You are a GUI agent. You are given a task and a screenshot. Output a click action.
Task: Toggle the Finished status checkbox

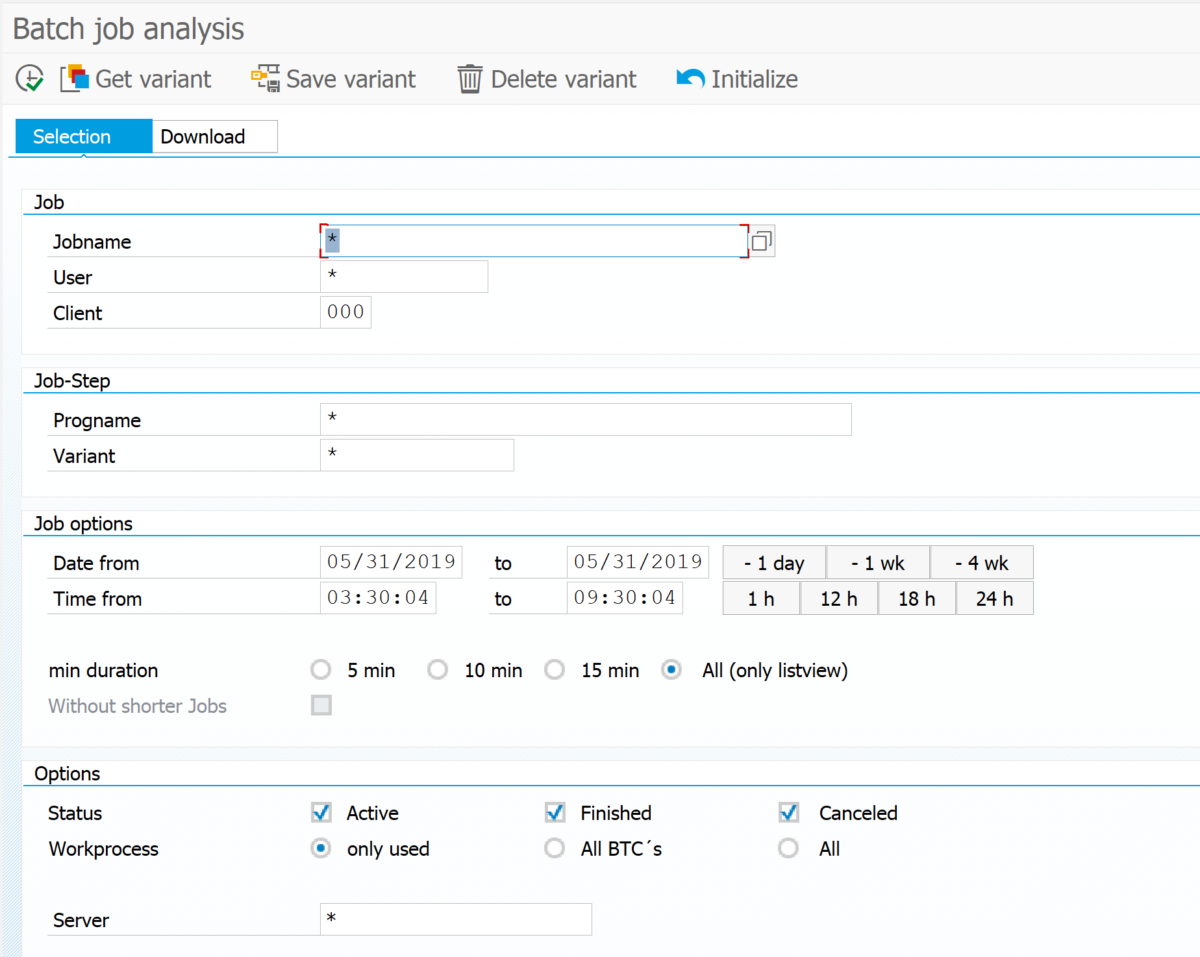point(555,813)
